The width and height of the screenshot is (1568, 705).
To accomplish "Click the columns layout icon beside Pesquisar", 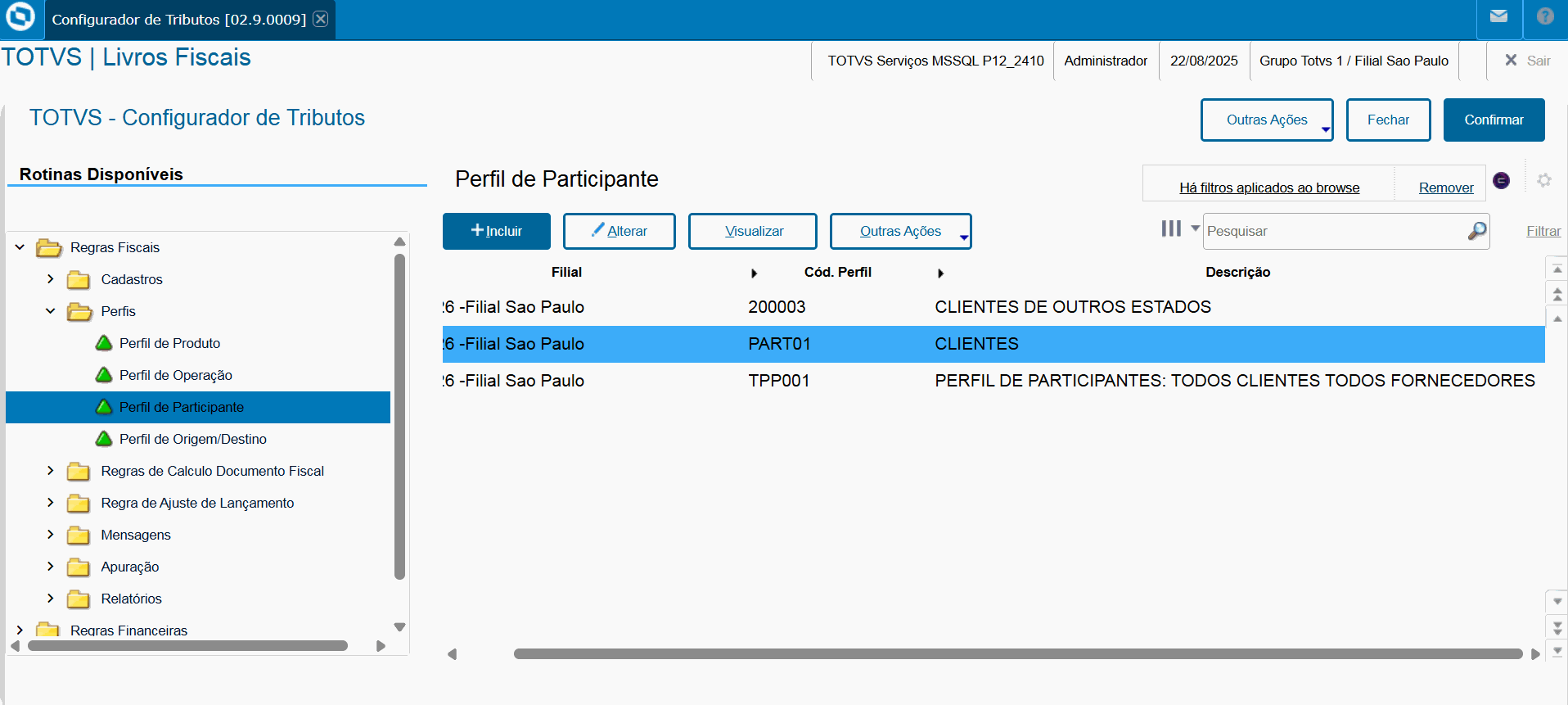I will coord(1171,228).
